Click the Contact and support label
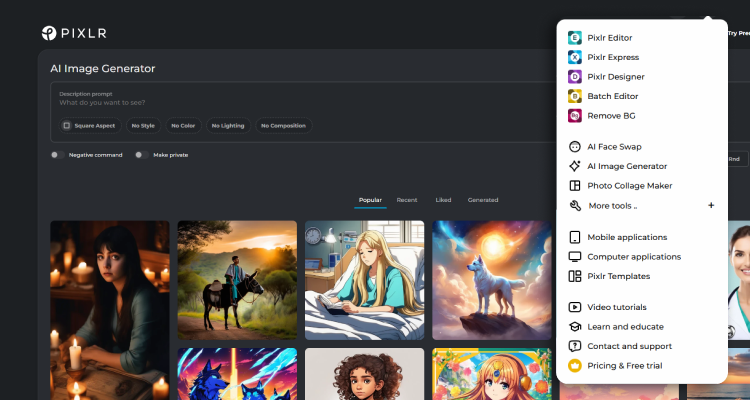The image size is (750, 400). [x=629, y=346]
